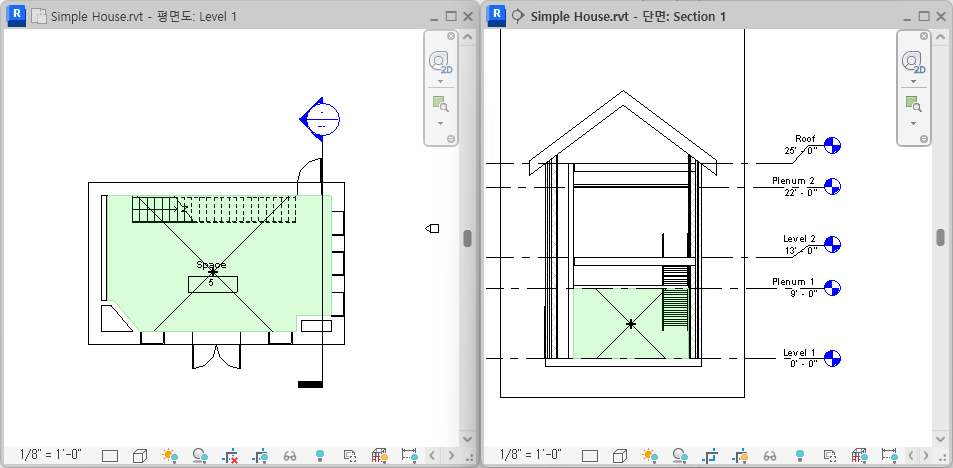Reveal hidden elements bulb in Section 1 view
The width and height of the screenshot is (953, 468).
click(x=800, y=455)
